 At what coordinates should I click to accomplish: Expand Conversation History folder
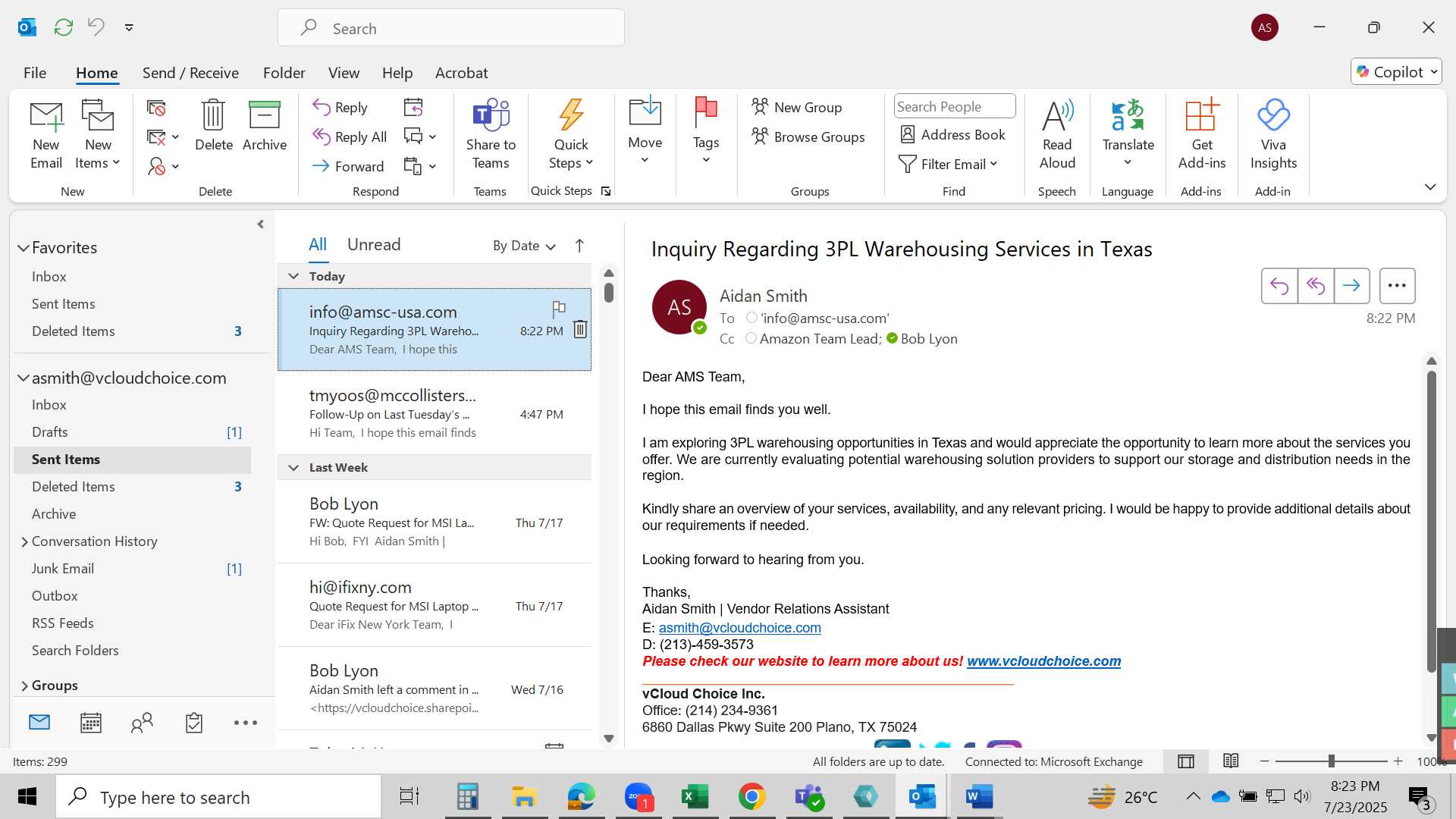[24, 541]
